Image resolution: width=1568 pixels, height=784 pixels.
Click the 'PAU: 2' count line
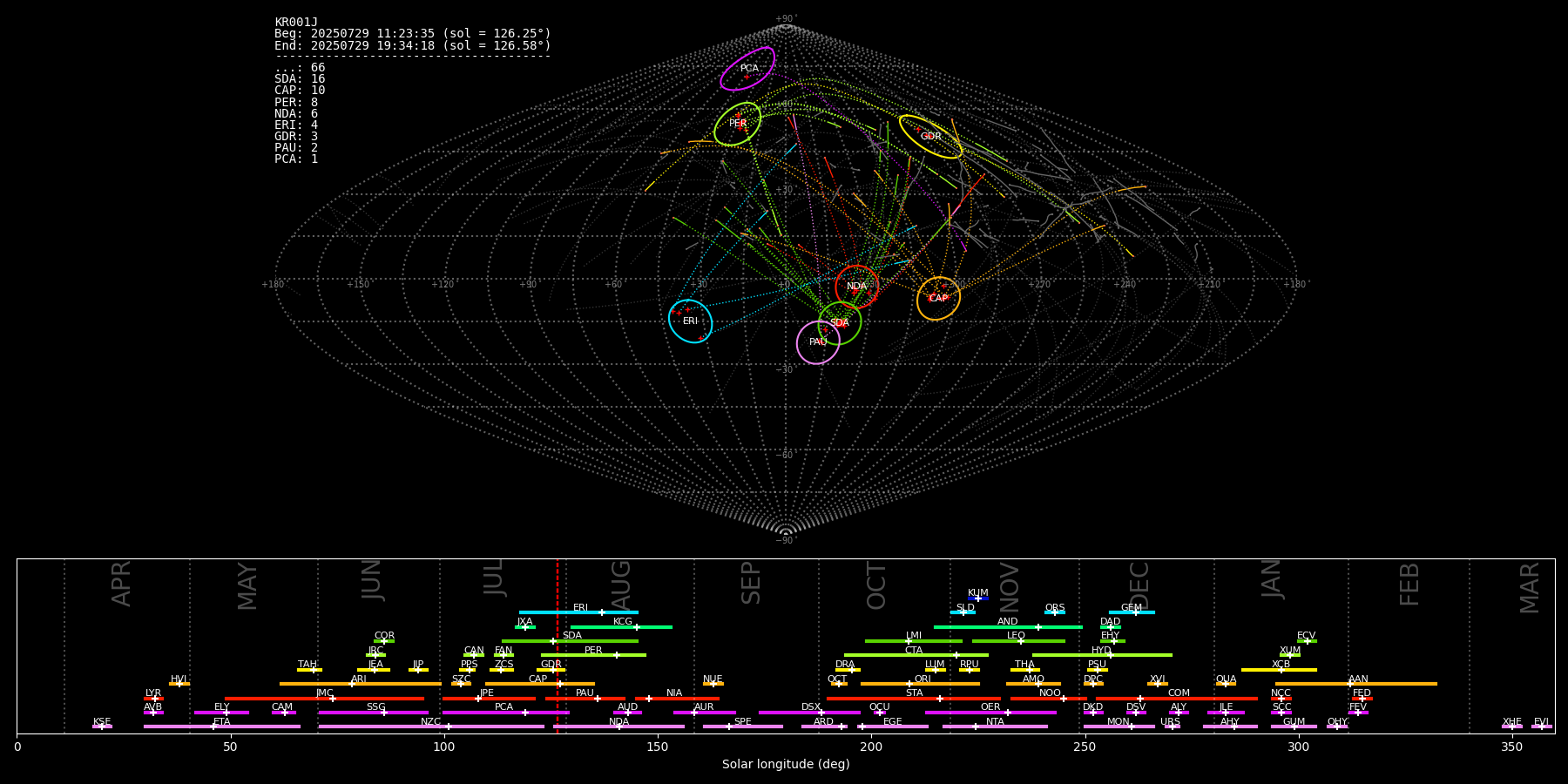(296, 148)
